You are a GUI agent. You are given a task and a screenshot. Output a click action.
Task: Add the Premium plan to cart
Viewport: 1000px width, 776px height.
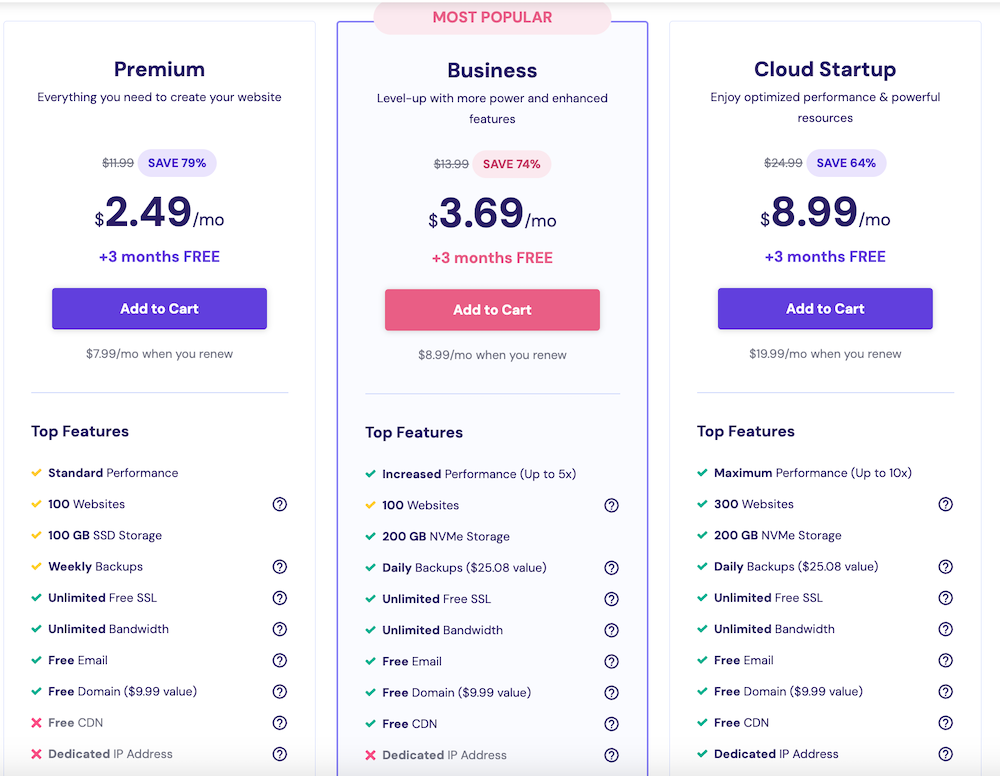pyautogui.click(x=159, y=309)
